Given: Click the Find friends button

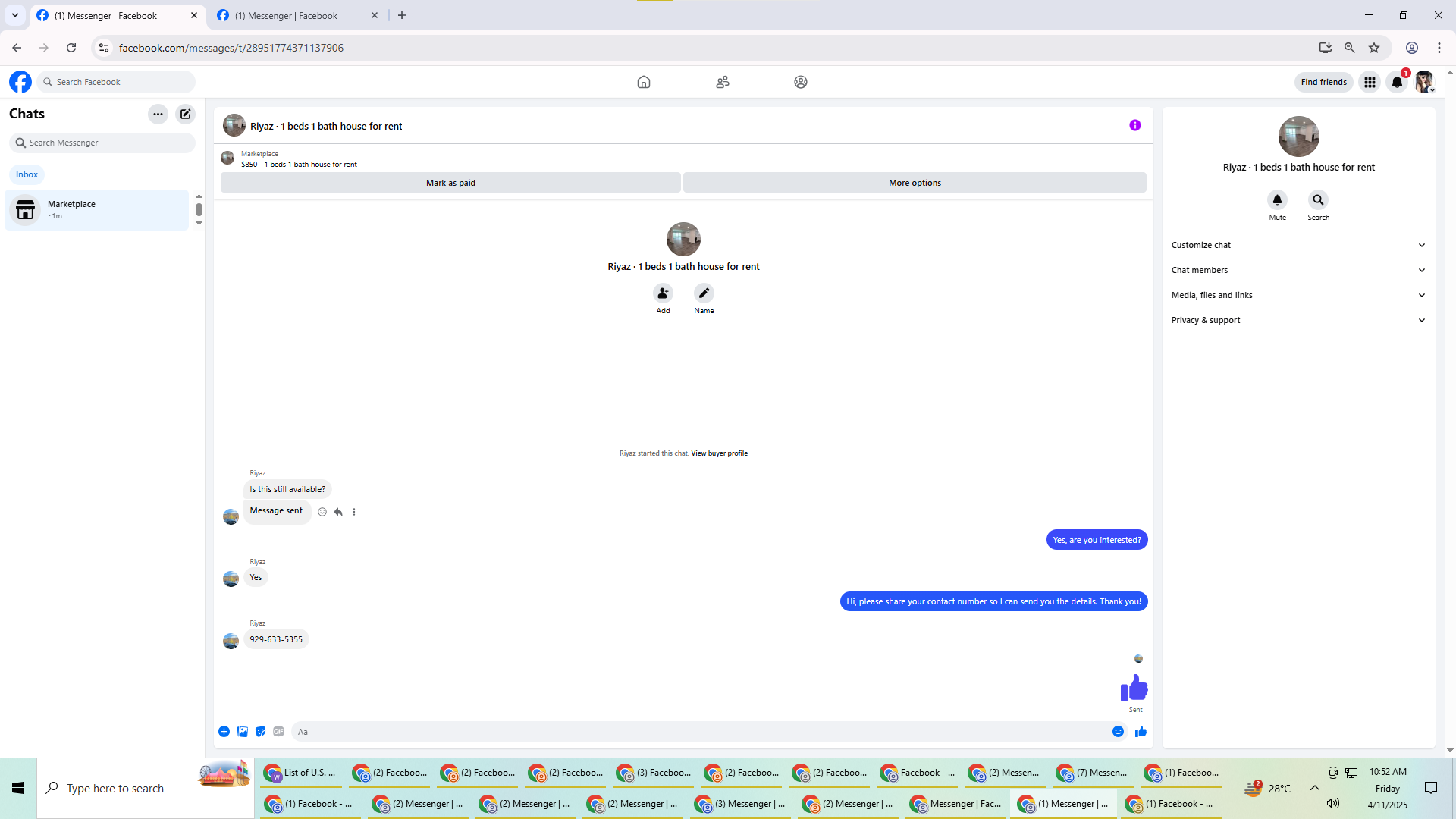Looking at the screenshot, I should [x=1323, y=82].
